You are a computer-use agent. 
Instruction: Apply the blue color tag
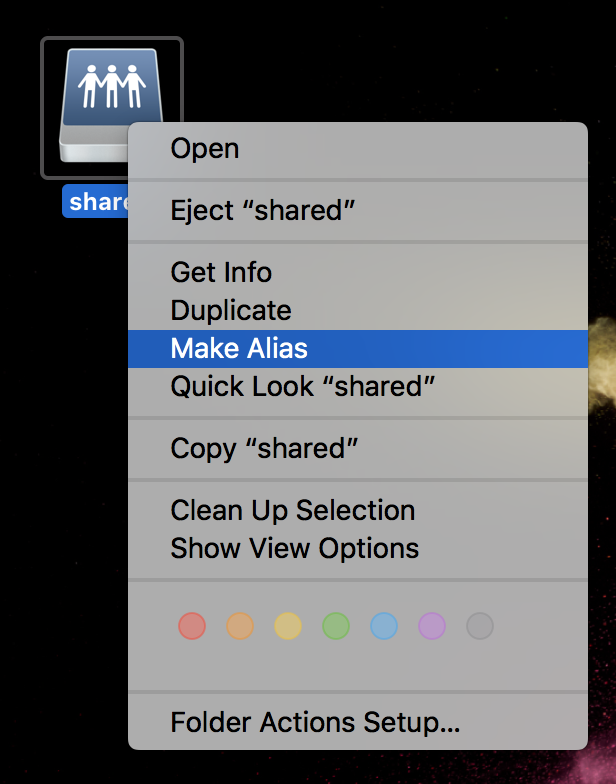click(383, 627)
